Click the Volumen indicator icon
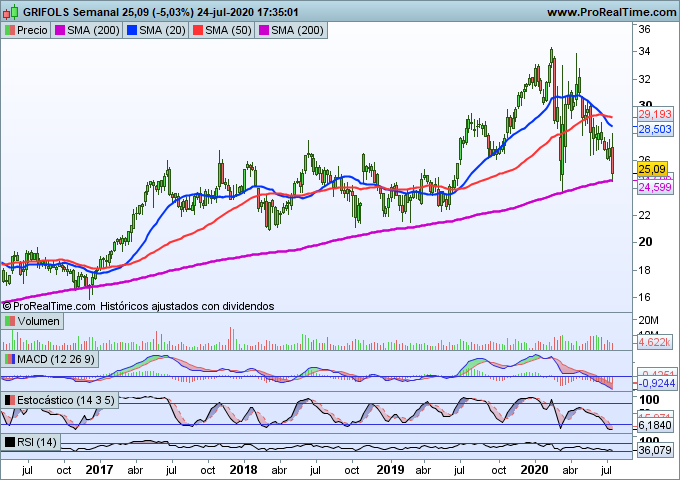The image size is (680, 480). coord(10,321)
